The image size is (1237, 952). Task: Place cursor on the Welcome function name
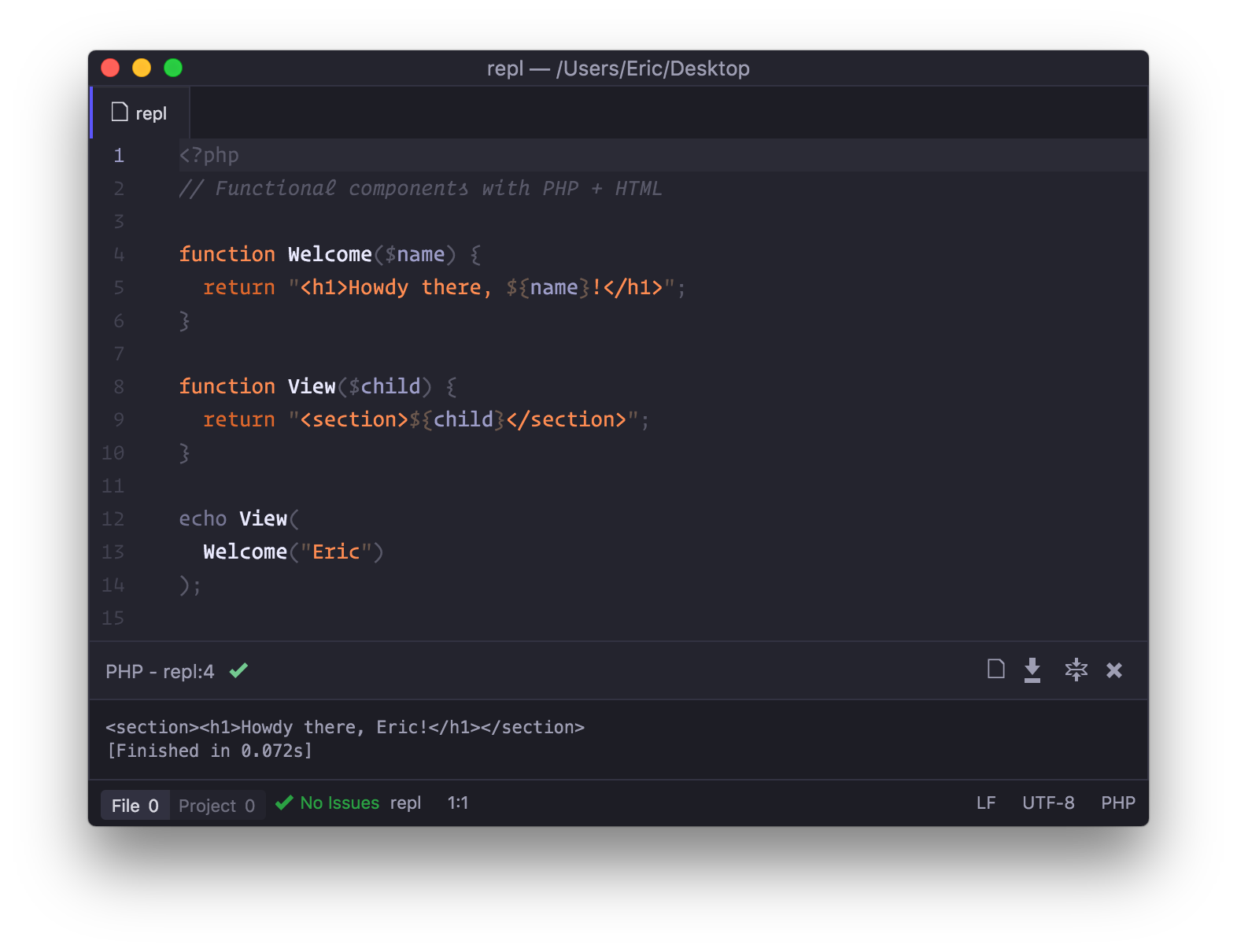pyautogui.click(x=330, y=254)
